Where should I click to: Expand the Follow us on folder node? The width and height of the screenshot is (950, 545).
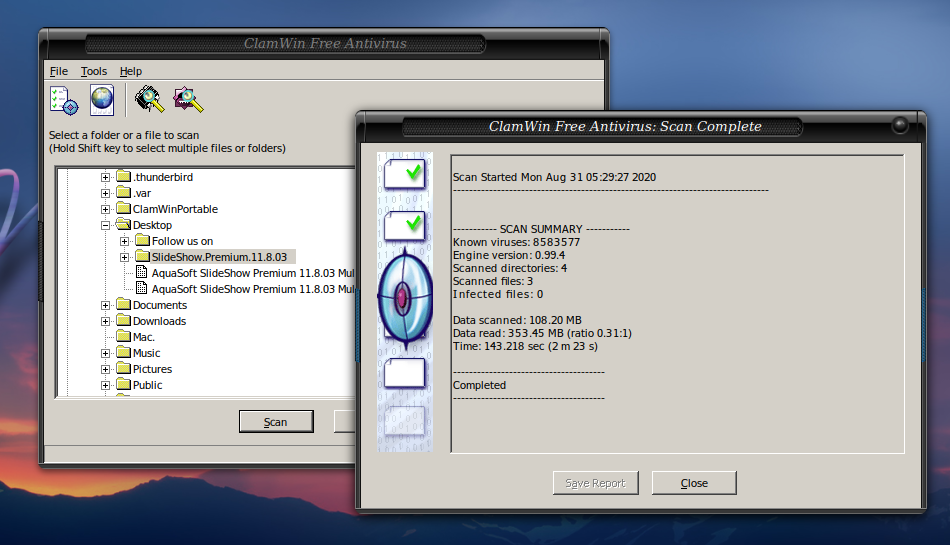[124, 241]
